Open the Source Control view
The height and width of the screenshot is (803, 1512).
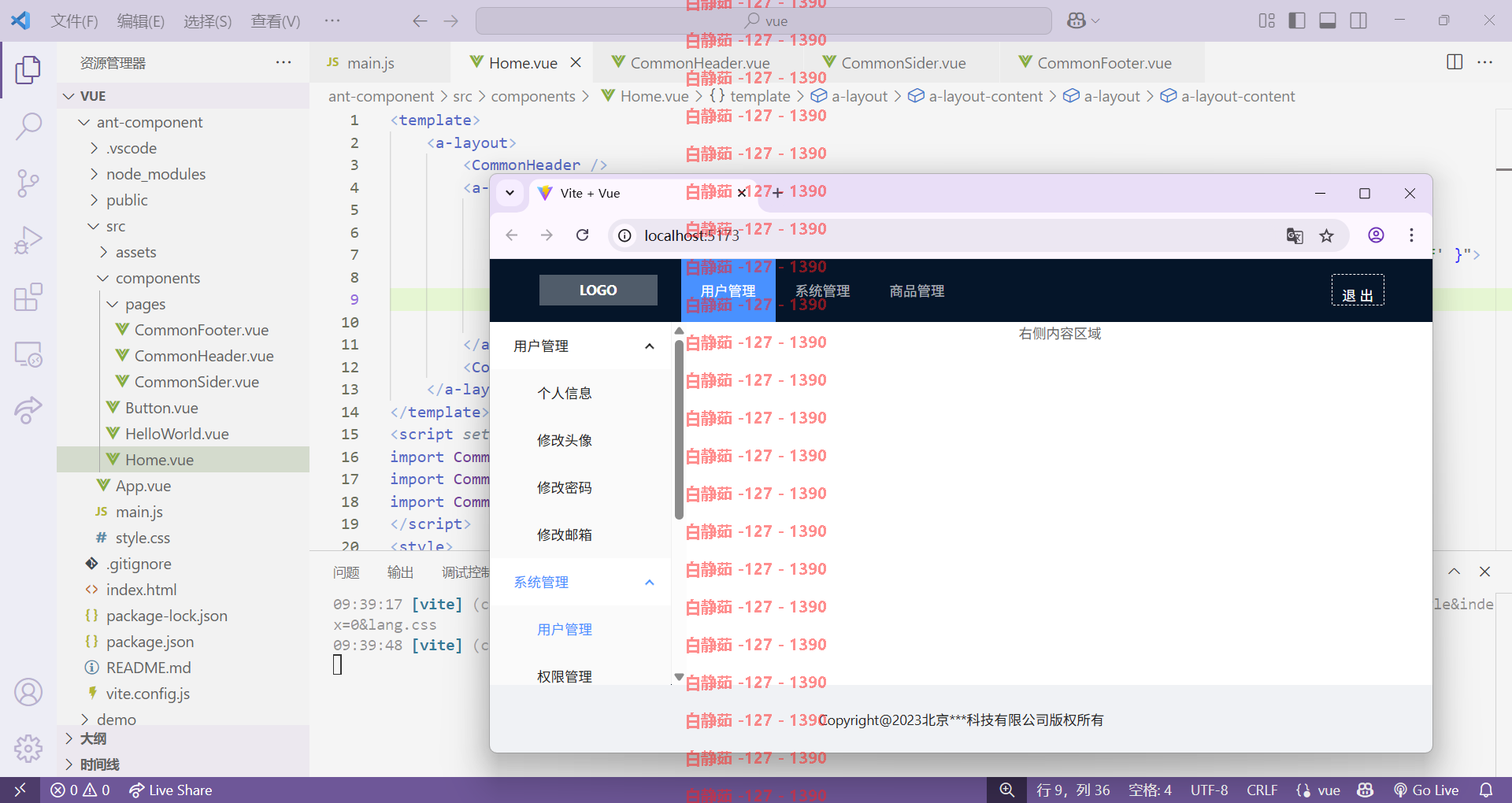click(x=28, y=183)
